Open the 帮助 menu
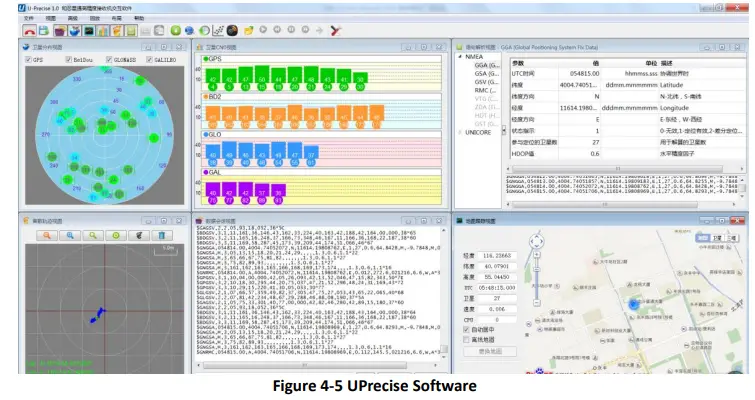 point(139,18)
